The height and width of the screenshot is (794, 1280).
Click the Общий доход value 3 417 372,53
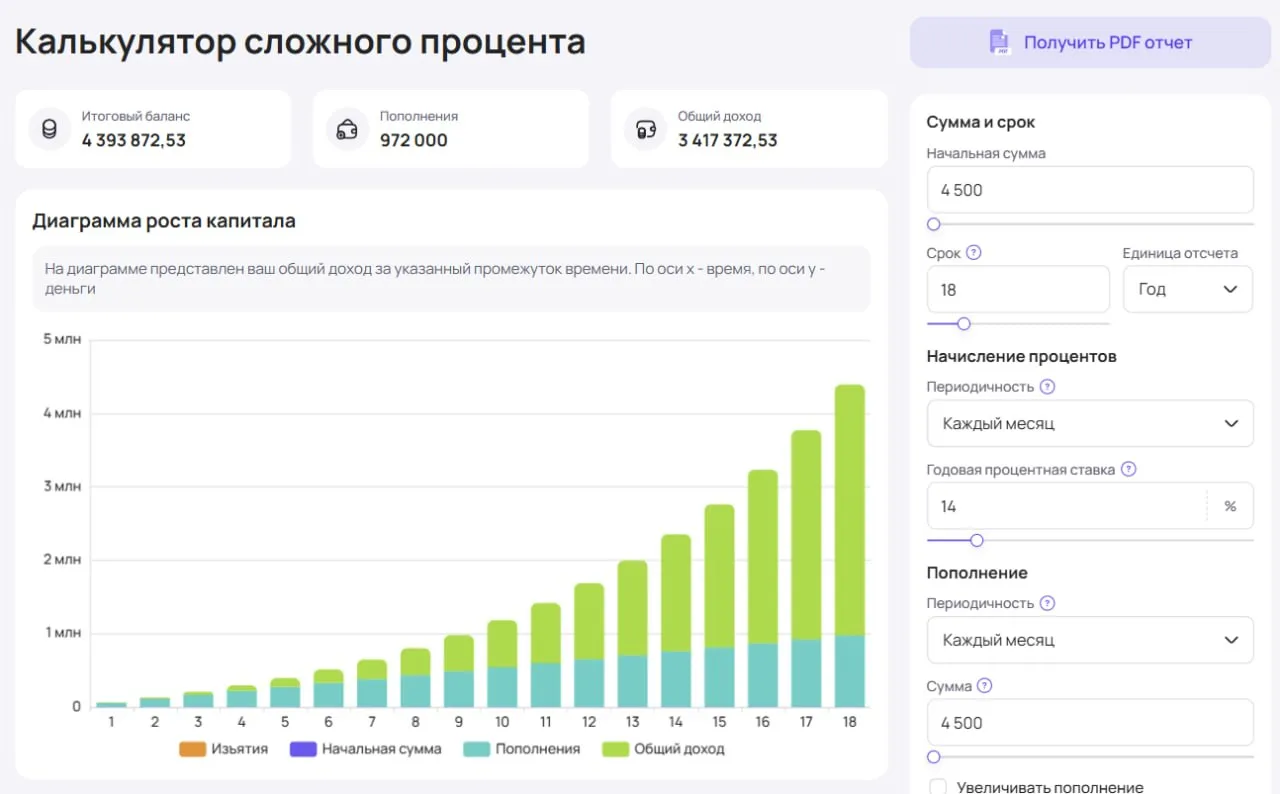[728, 140]
